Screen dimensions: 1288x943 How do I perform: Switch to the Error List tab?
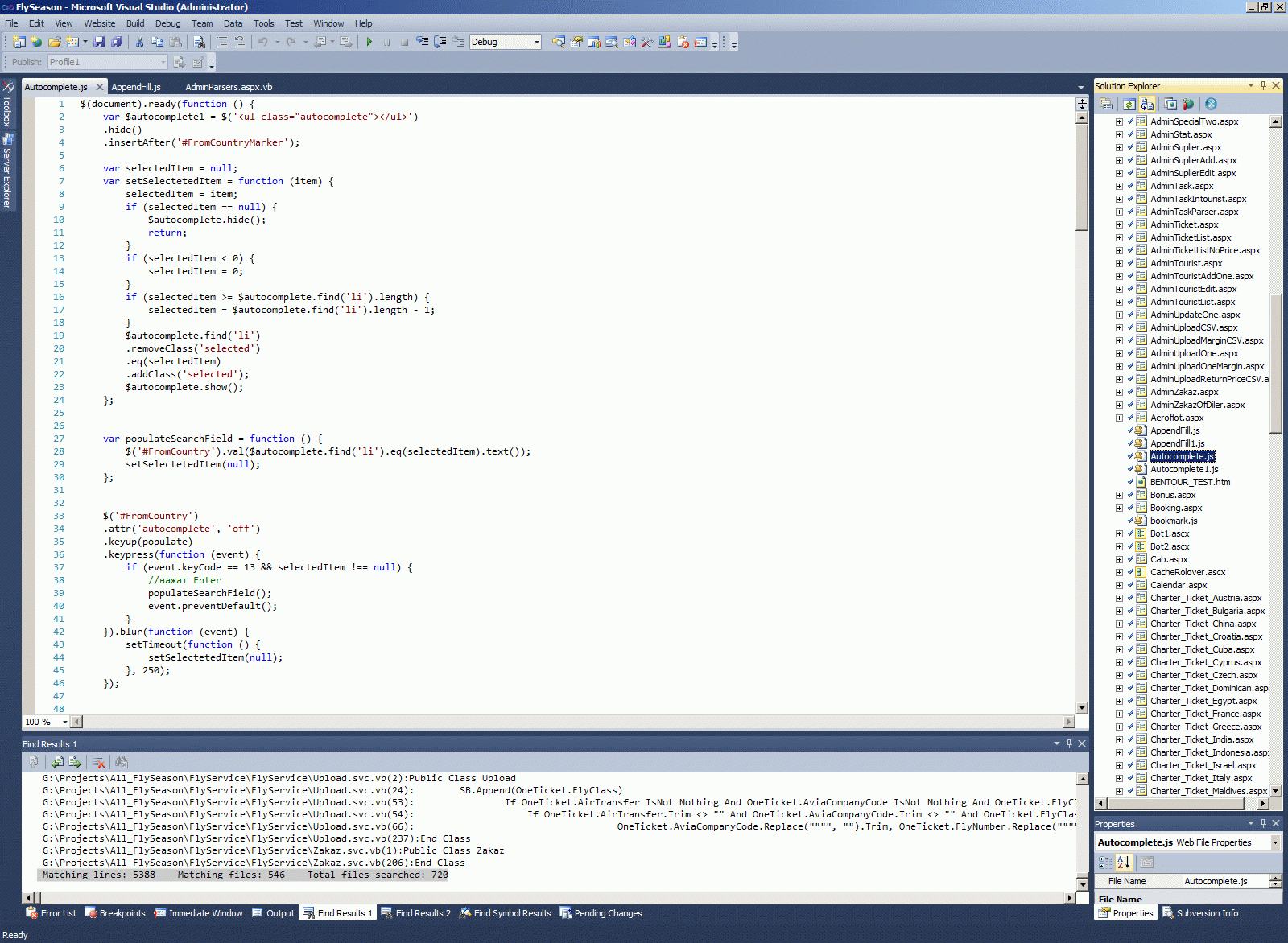[52, 913]
